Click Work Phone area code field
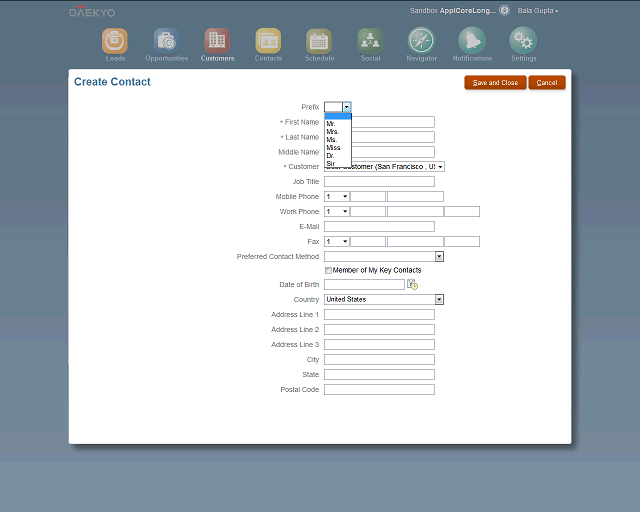 pyautogui.click(x=368, y=211)
